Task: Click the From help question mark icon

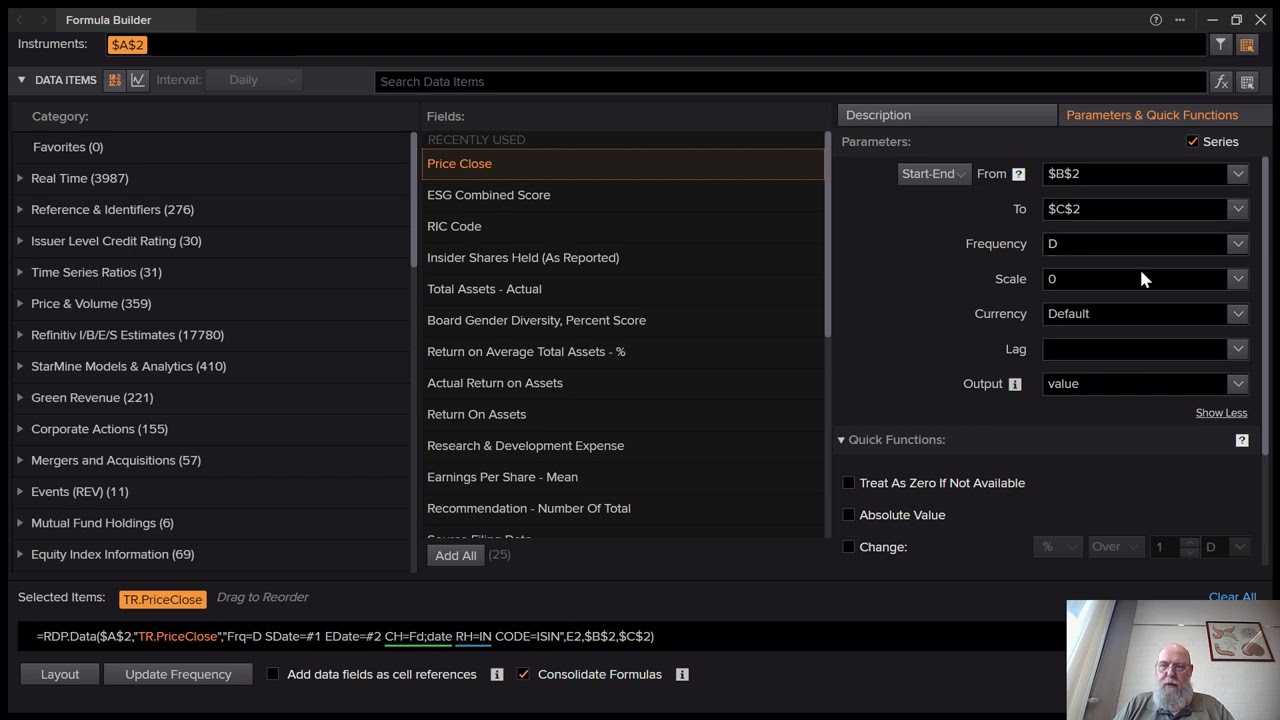Action: [x=1018, y=174]
